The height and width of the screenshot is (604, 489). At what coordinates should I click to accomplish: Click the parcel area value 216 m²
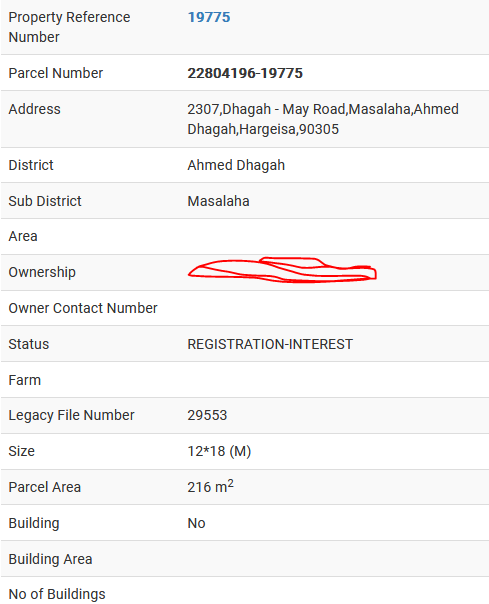click(x=211, y=487)
